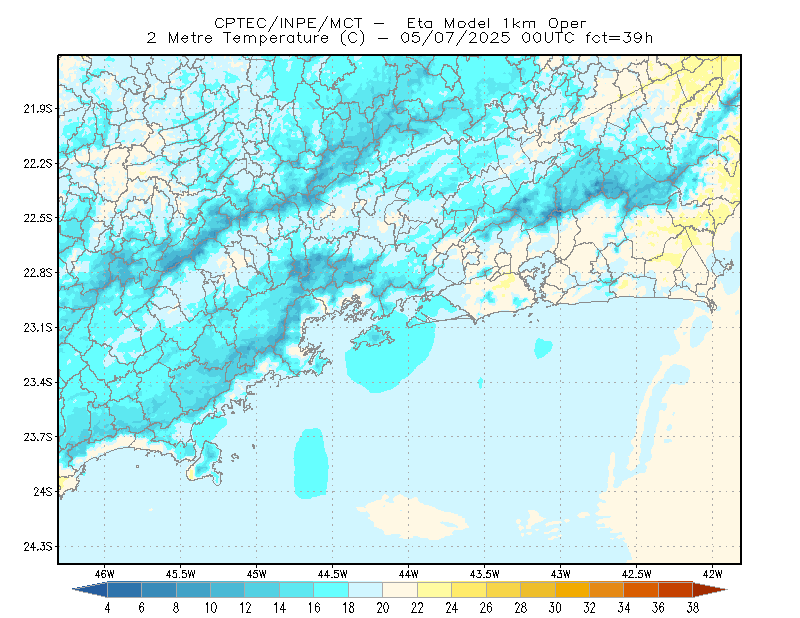Click the 43.5W longitude axis label

(484, 574)
